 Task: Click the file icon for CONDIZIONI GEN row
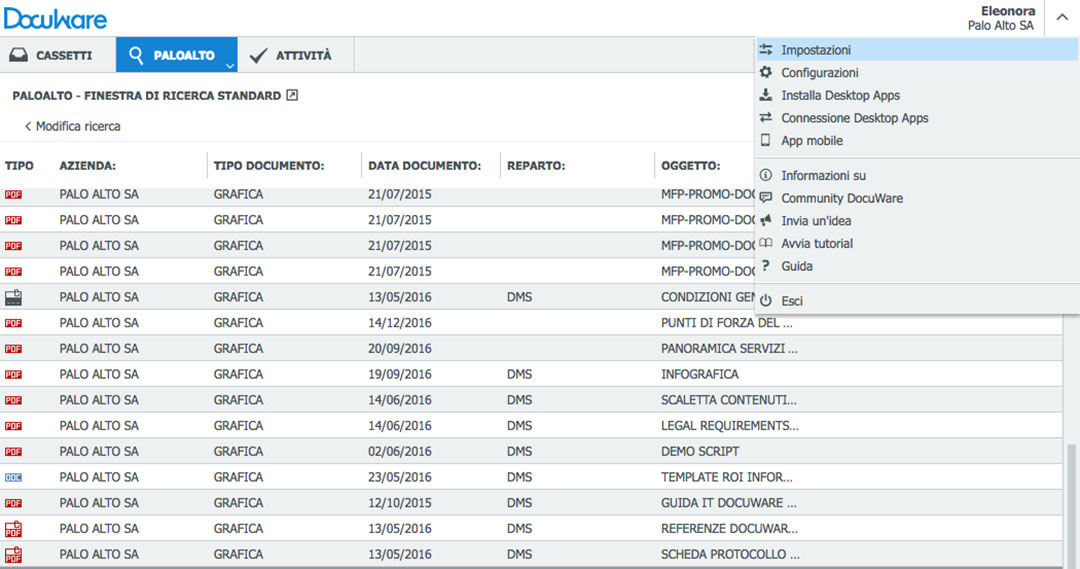click(x=13, y=297)
